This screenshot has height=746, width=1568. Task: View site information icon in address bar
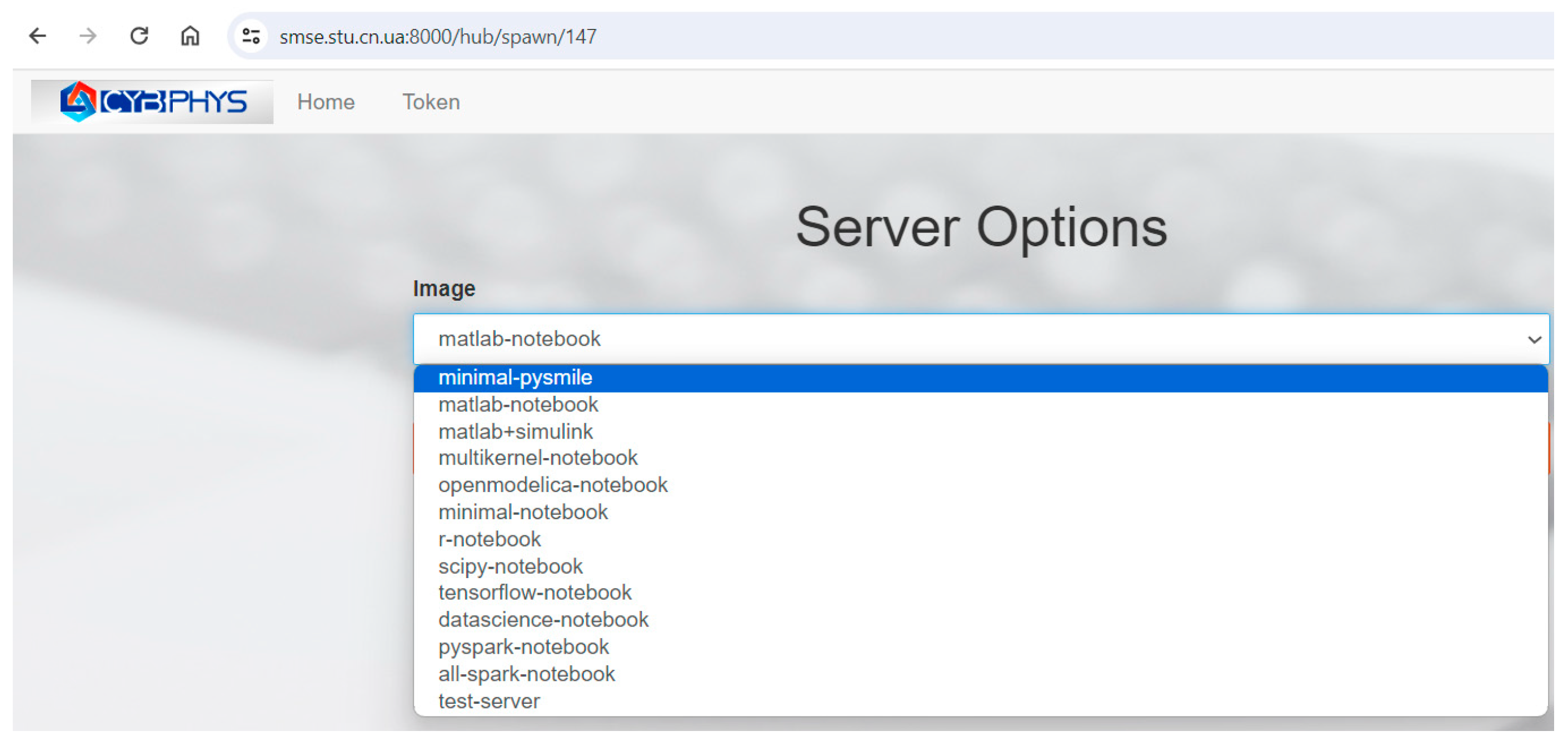click(251, 36)
